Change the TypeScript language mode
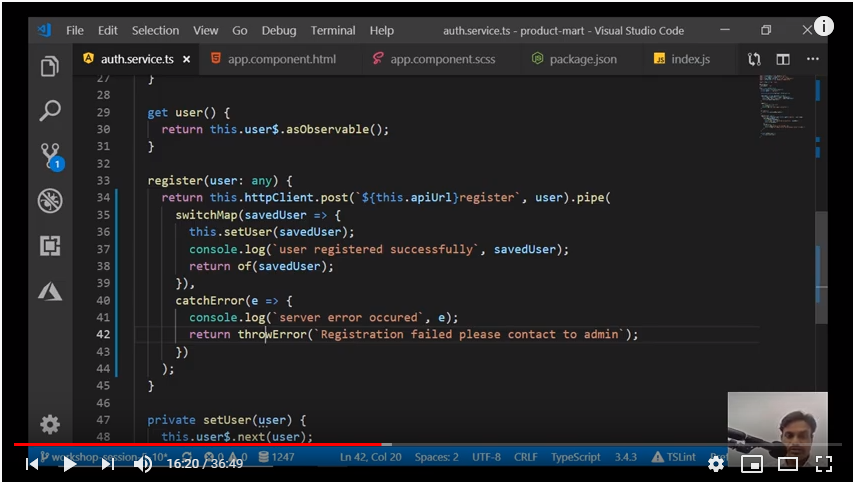The height and width of the screenshot is (482, 853). coord(575,457)
